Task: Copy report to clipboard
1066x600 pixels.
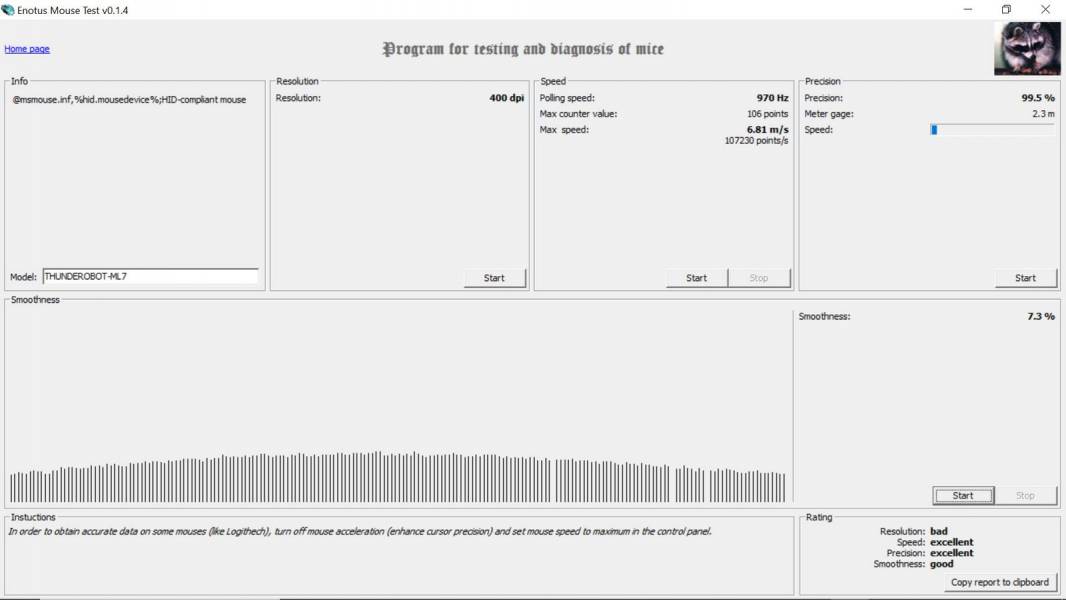Action: pyautogui.click(x=999, y=582)
